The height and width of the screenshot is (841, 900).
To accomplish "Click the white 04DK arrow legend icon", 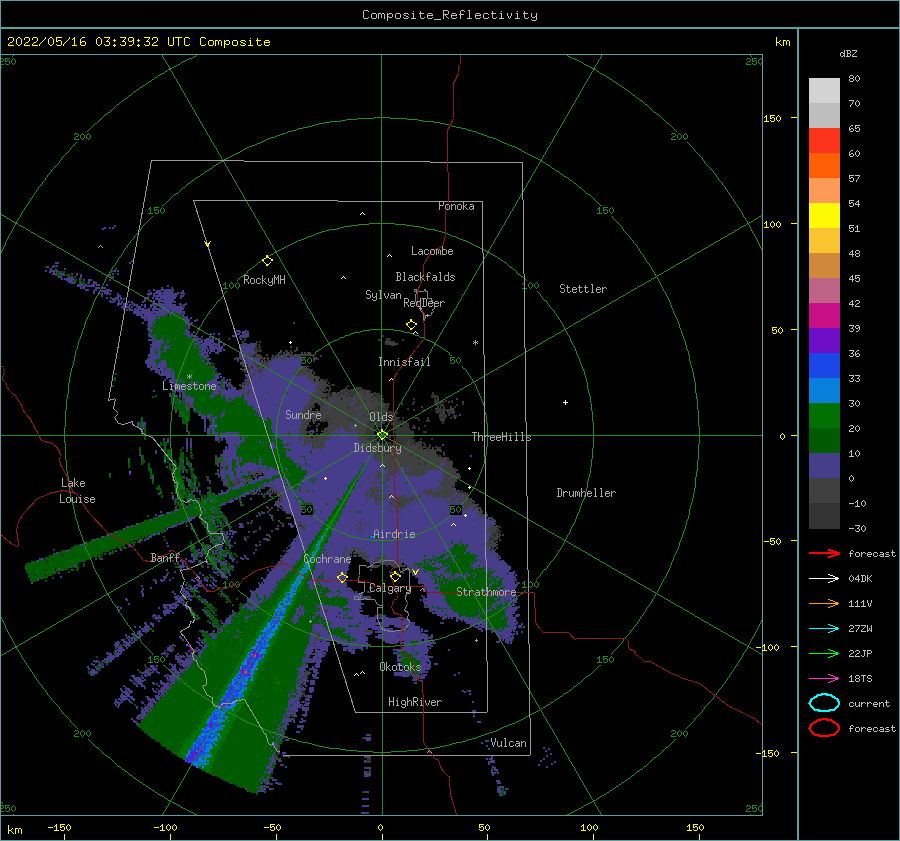I will click(x=824, y=579).
